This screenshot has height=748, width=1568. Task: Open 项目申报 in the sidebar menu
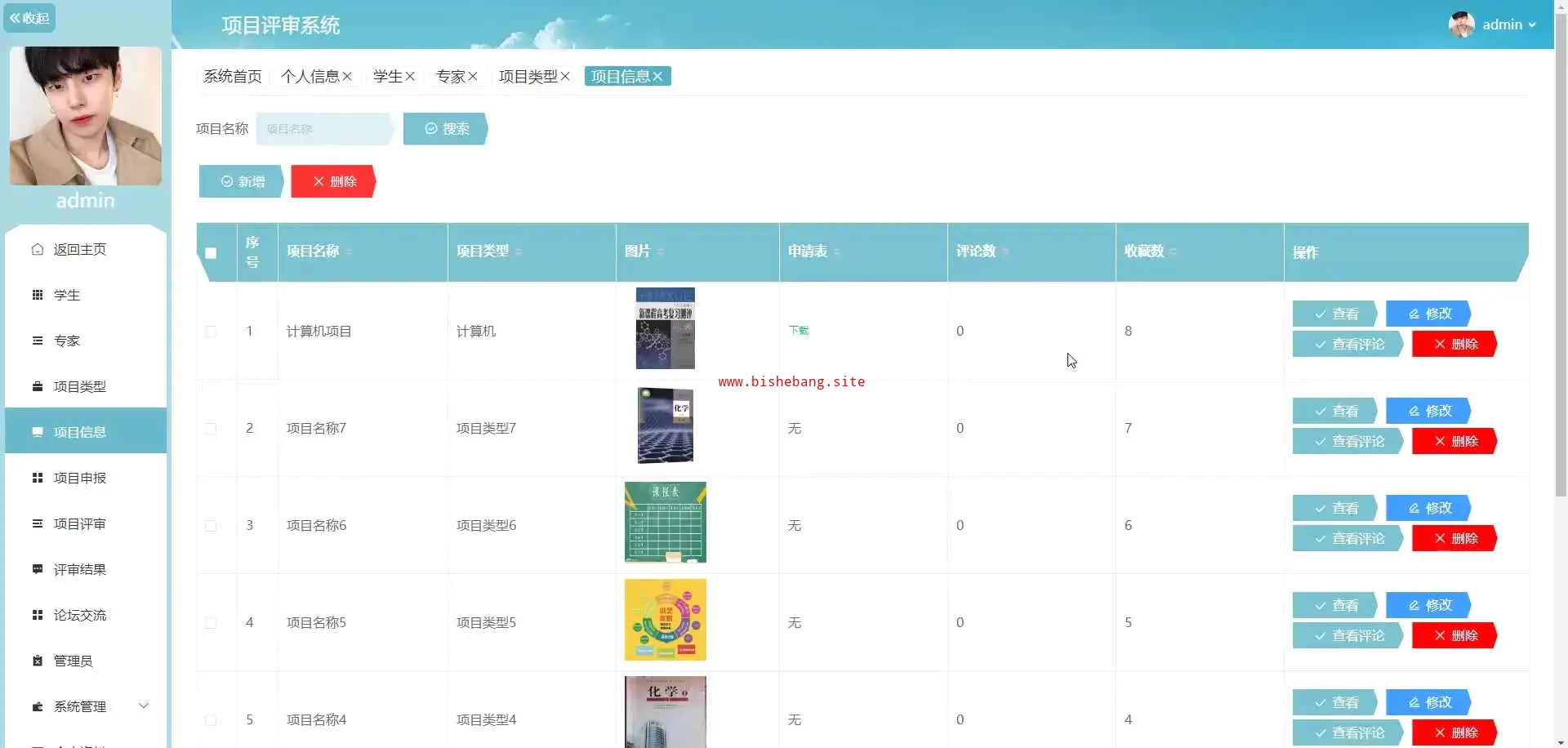point(85,479)
